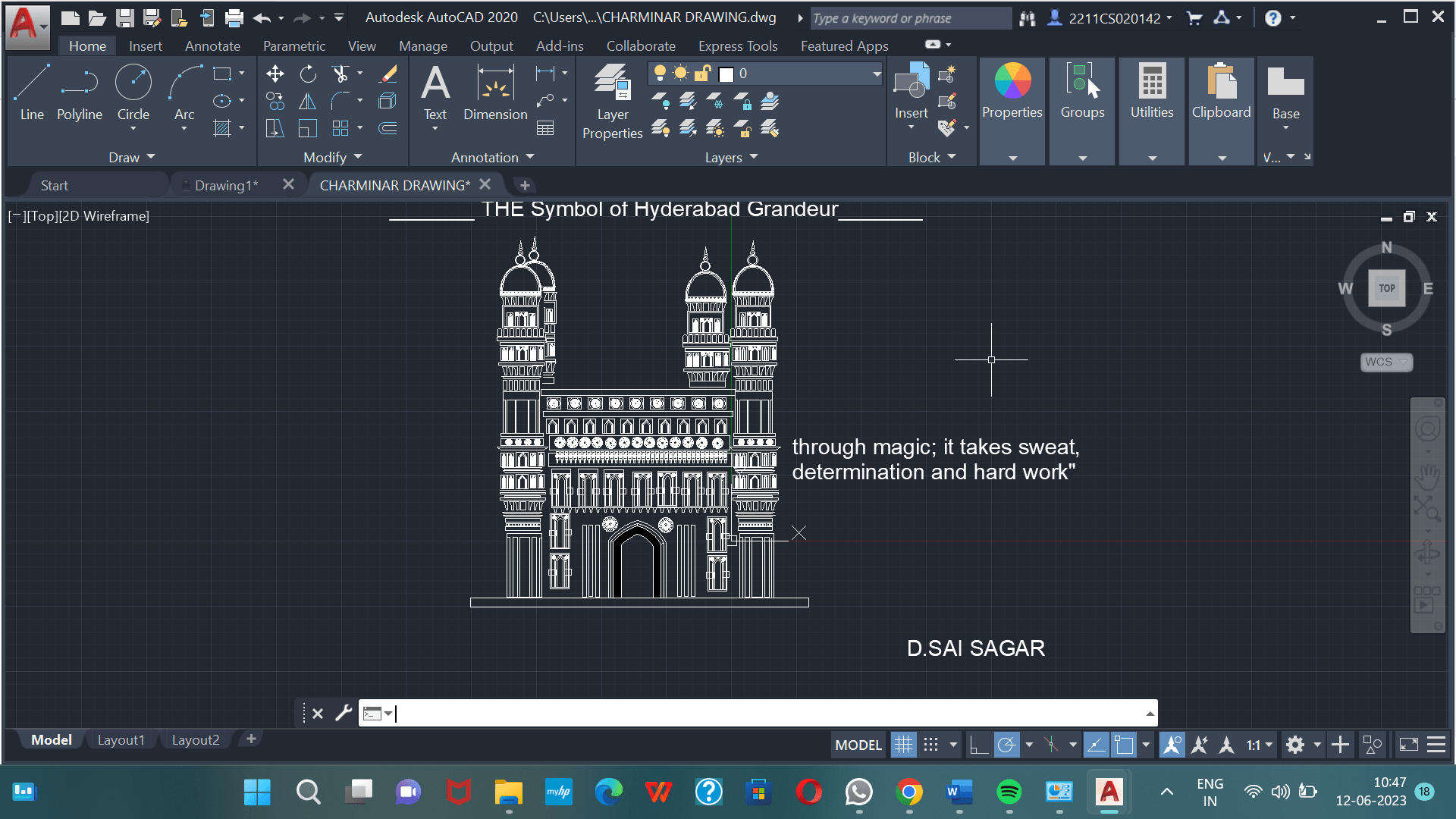Image resolution: width=1456 pixels, height=819 pixels.
Task: Open the layer name dropdown
Action: pyautogui.click(x=877, y=74)
